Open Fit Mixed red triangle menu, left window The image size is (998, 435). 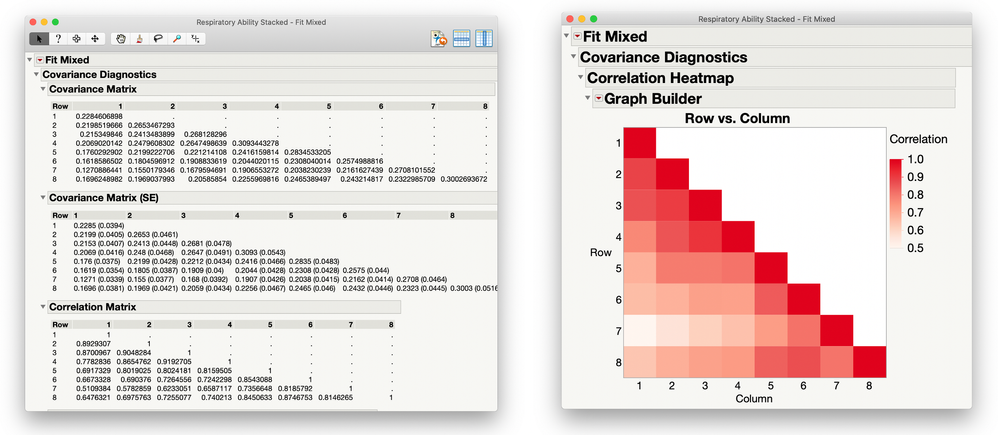(39, 60)
